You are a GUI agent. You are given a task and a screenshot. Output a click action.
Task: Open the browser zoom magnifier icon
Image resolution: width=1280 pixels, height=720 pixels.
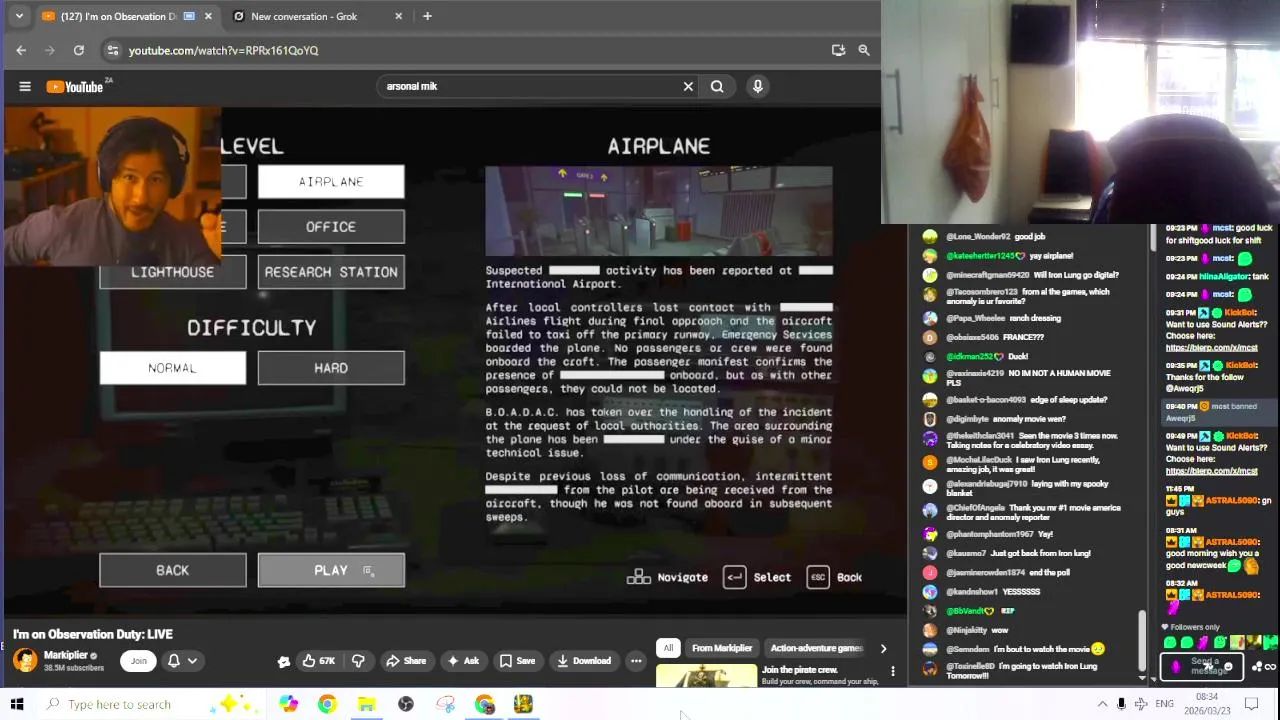click(x=864, y=50)
